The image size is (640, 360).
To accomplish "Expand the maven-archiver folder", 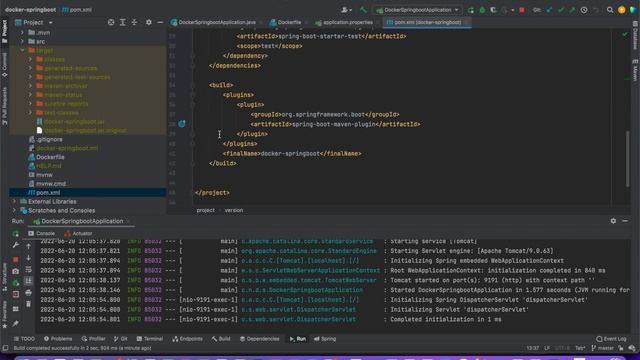I will click(x=30, y=86).
